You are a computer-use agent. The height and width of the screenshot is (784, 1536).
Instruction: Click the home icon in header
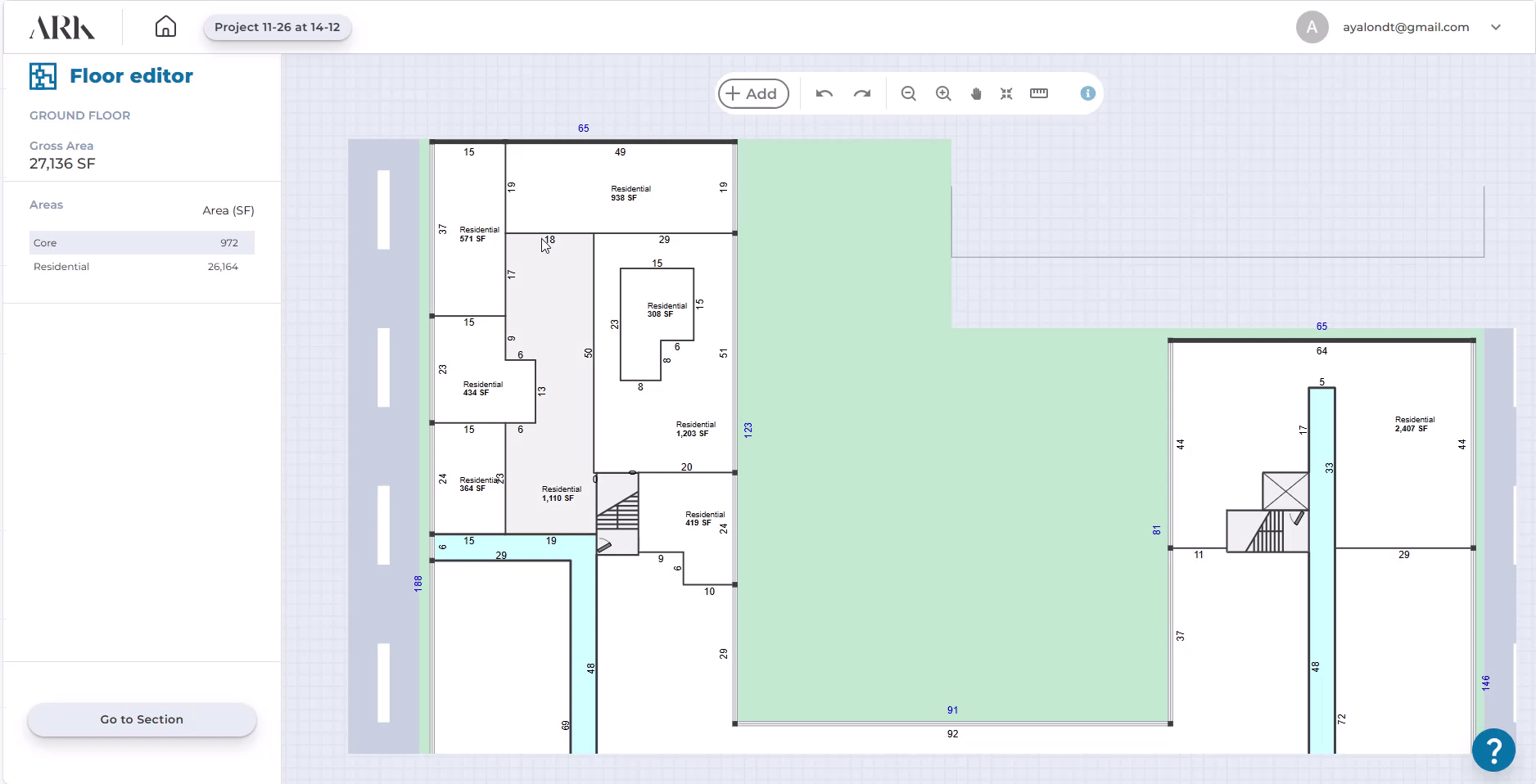point(165,27)
